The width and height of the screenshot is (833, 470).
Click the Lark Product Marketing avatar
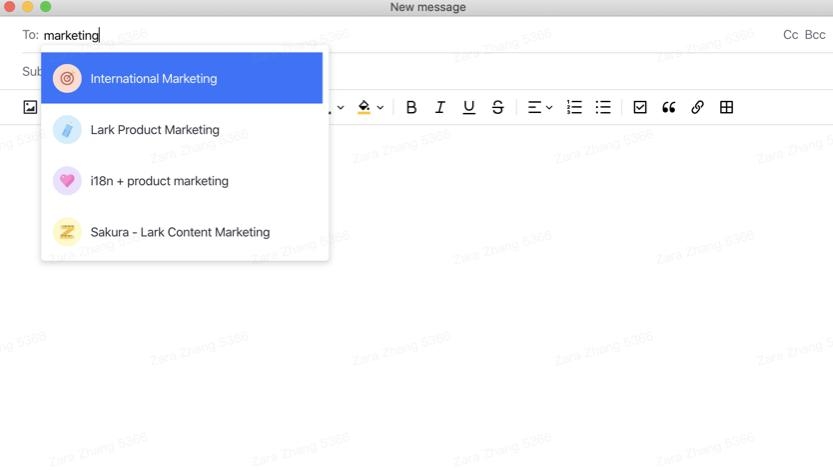(67, 130)
